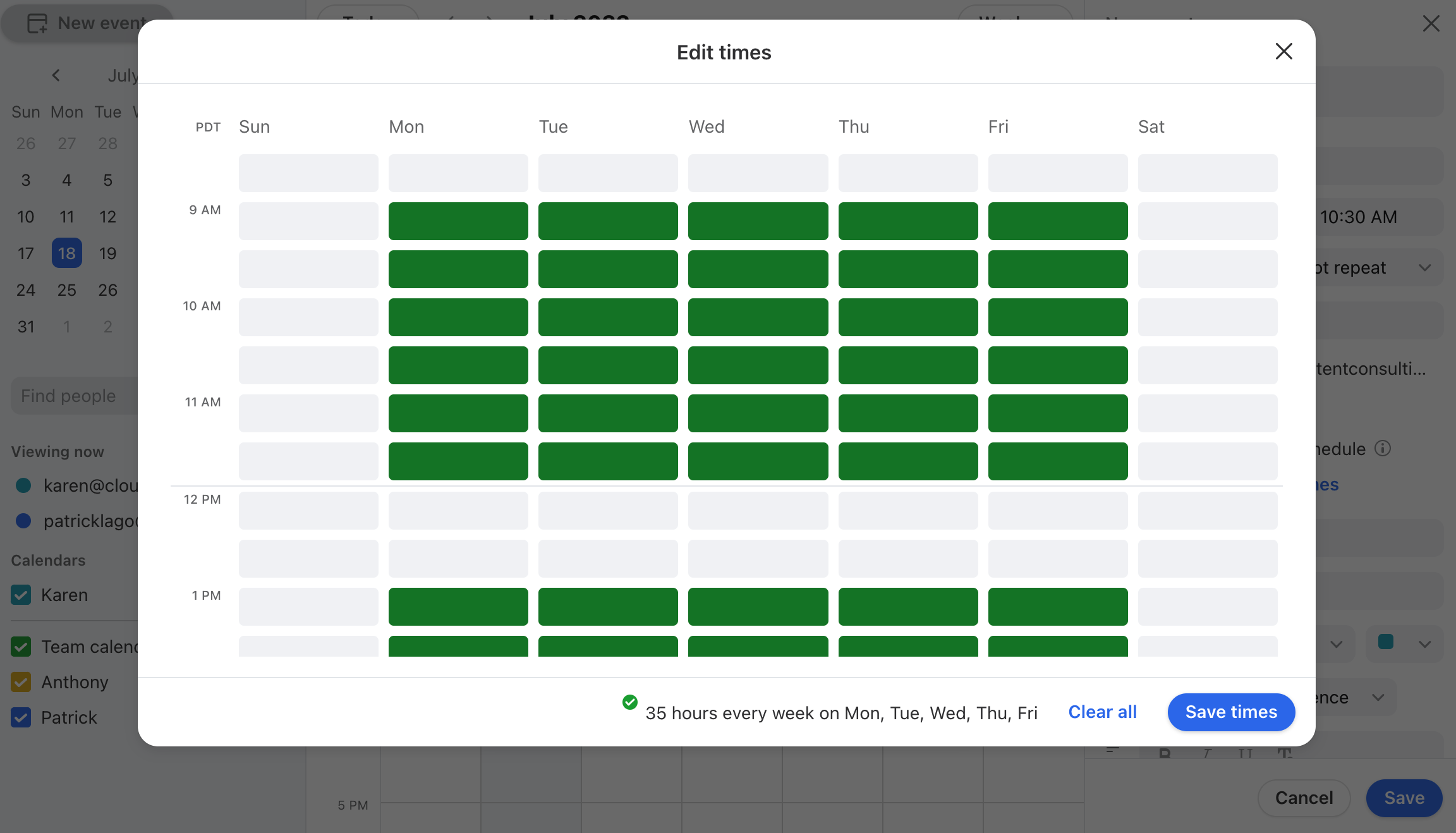
Task: Open dropdown left of color swatch
Action: (1336, 644)
